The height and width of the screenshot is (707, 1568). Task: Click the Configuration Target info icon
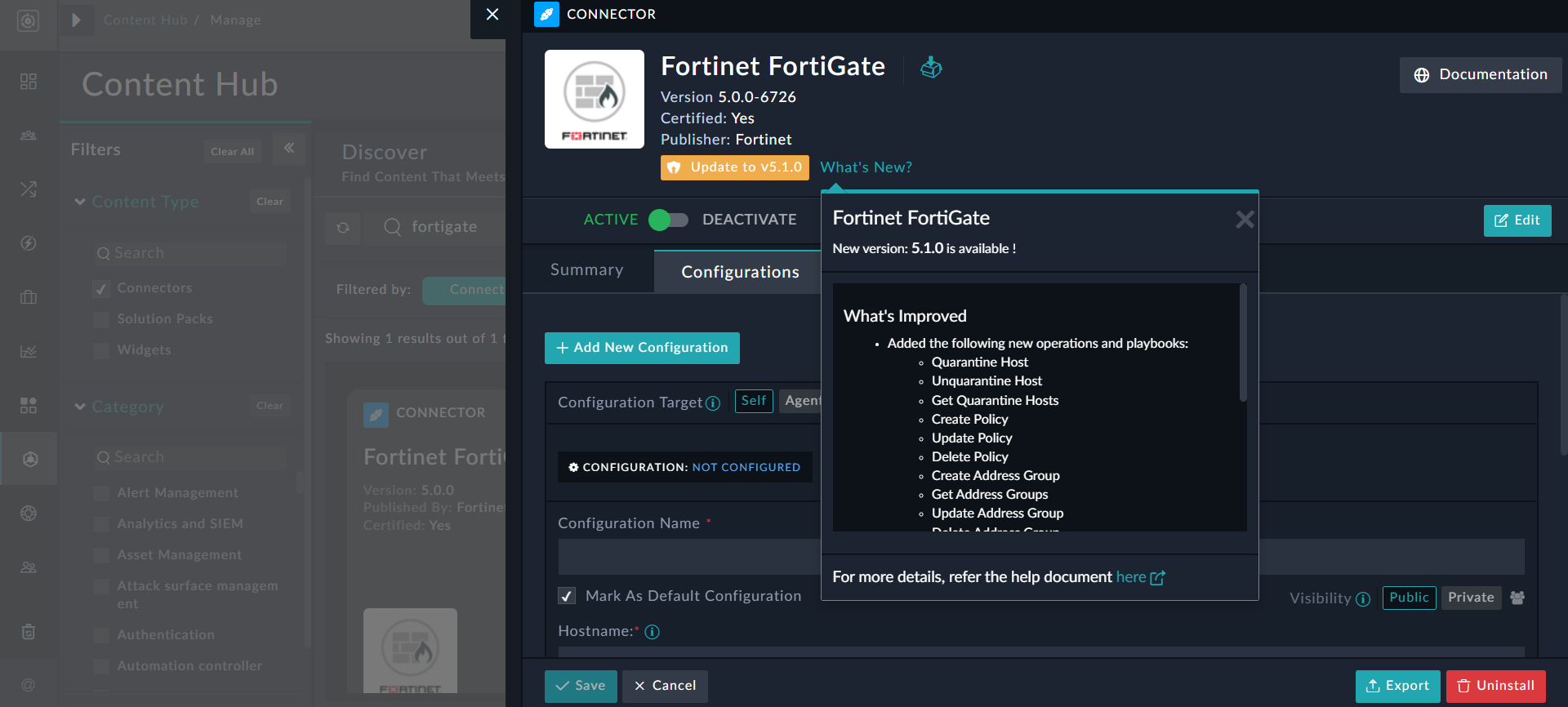click(x=713, y=403)
